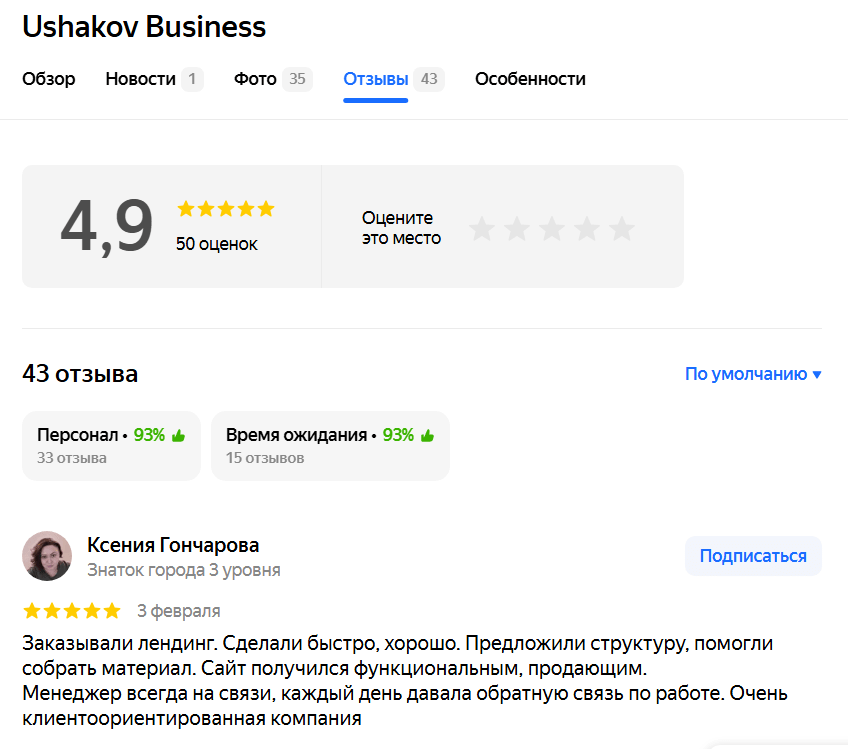Click the yellow rating stars near 50 оценок
The width and height of the screenshot is (848, 749).
pyautogui.click(x=225, y=209)
